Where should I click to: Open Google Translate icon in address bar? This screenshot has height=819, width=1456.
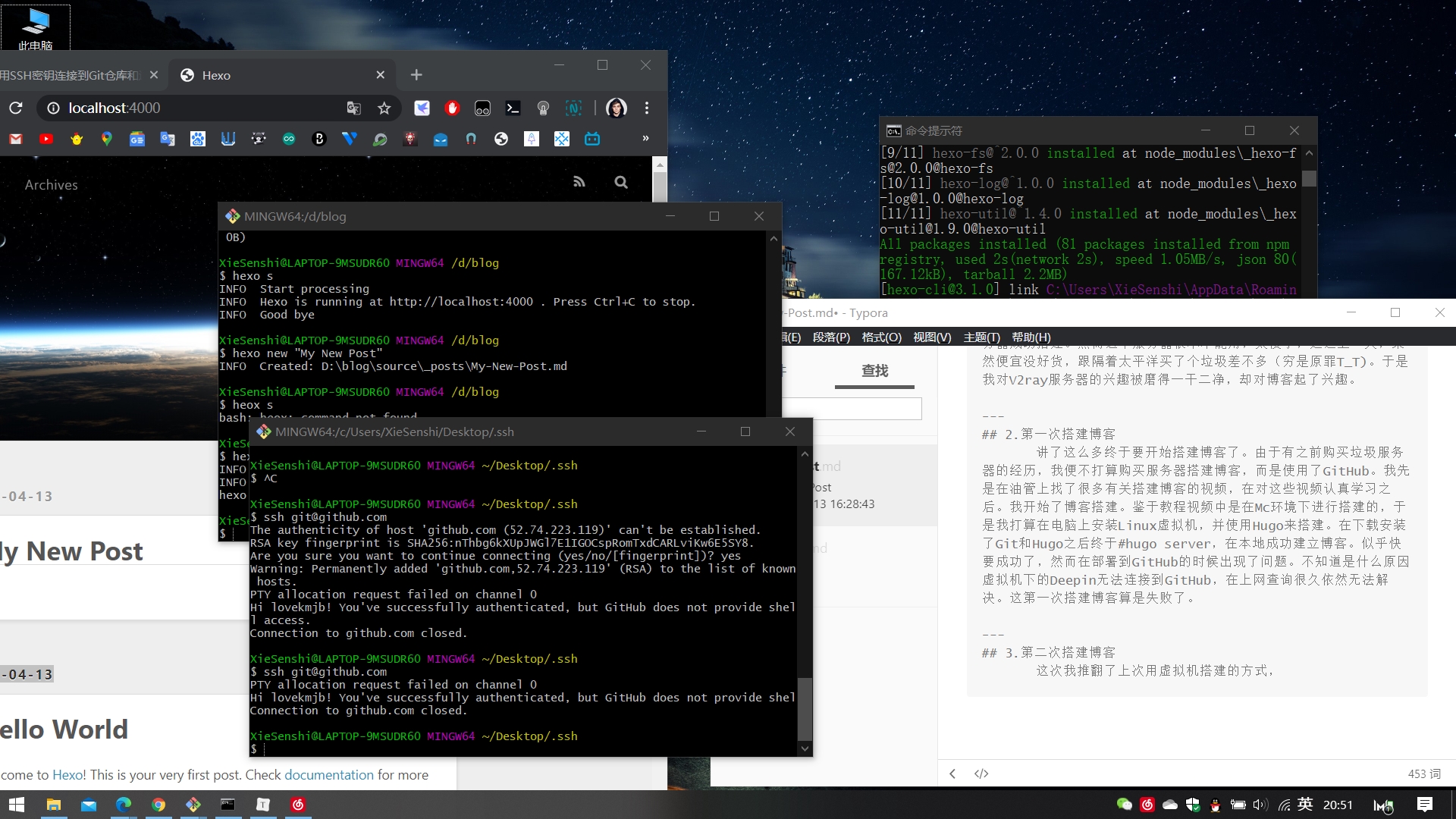pyautogui.click(x=353, y=108)
